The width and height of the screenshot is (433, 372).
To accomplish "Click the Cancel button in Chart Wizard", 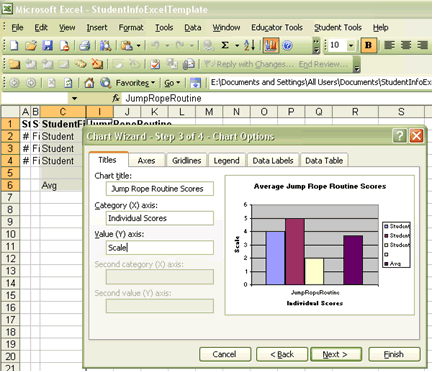I will (225, 354).
